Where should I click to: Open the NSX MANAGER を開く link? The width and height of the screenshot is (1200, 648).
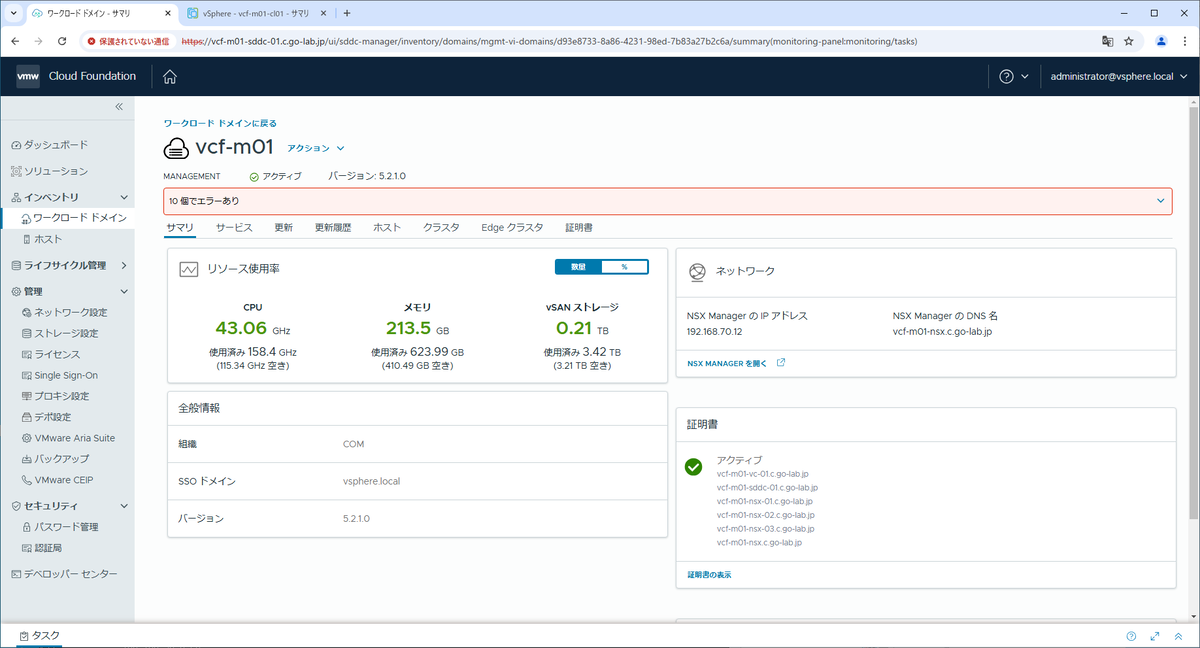[727, 363]
